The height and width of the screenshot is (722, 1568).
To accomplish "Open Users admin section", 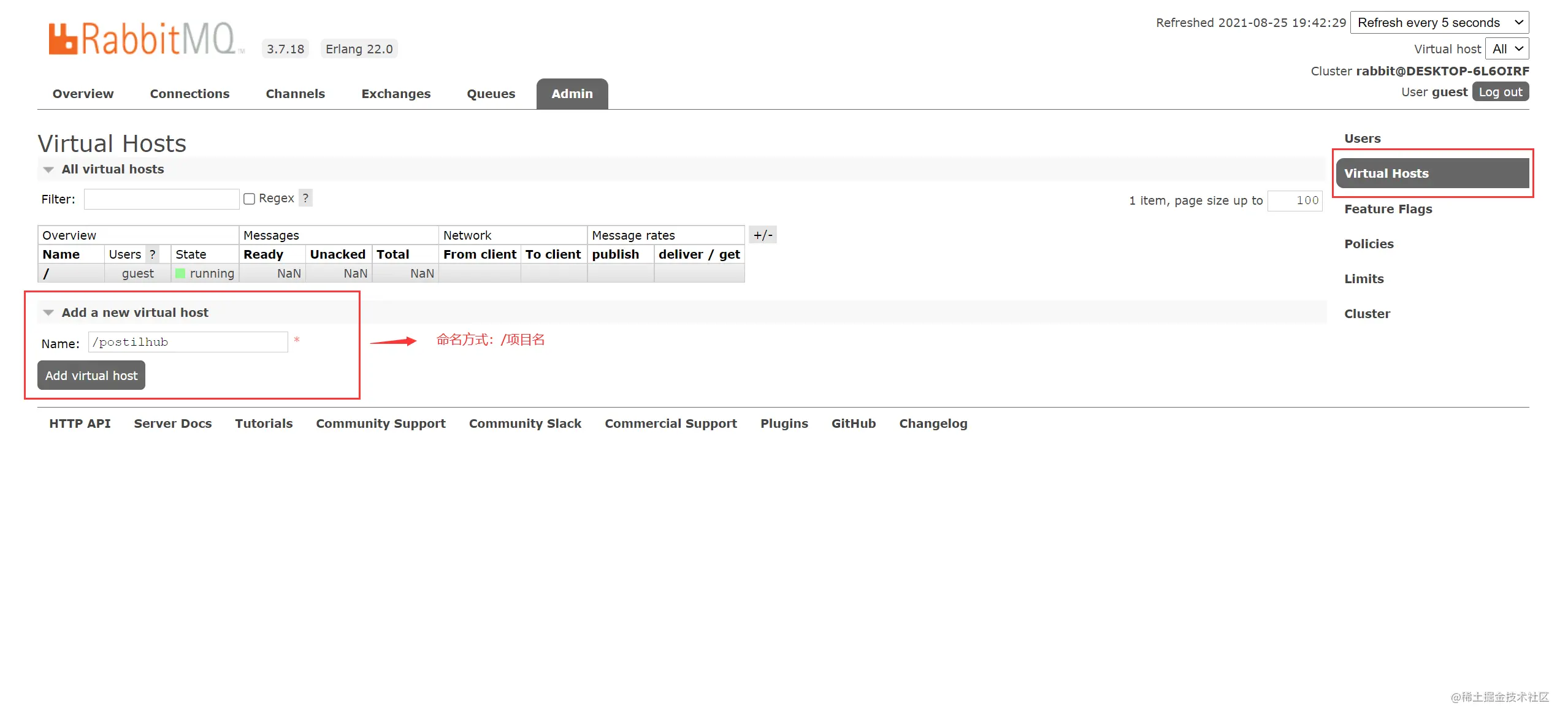I will [1362, 139].
